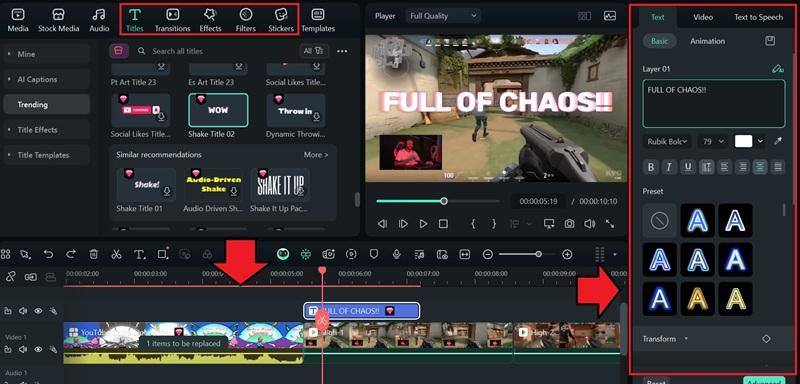The image size is (800, 384).
Task: Zoom in the timeline with plus icon
Action: [x=567, y=254]
